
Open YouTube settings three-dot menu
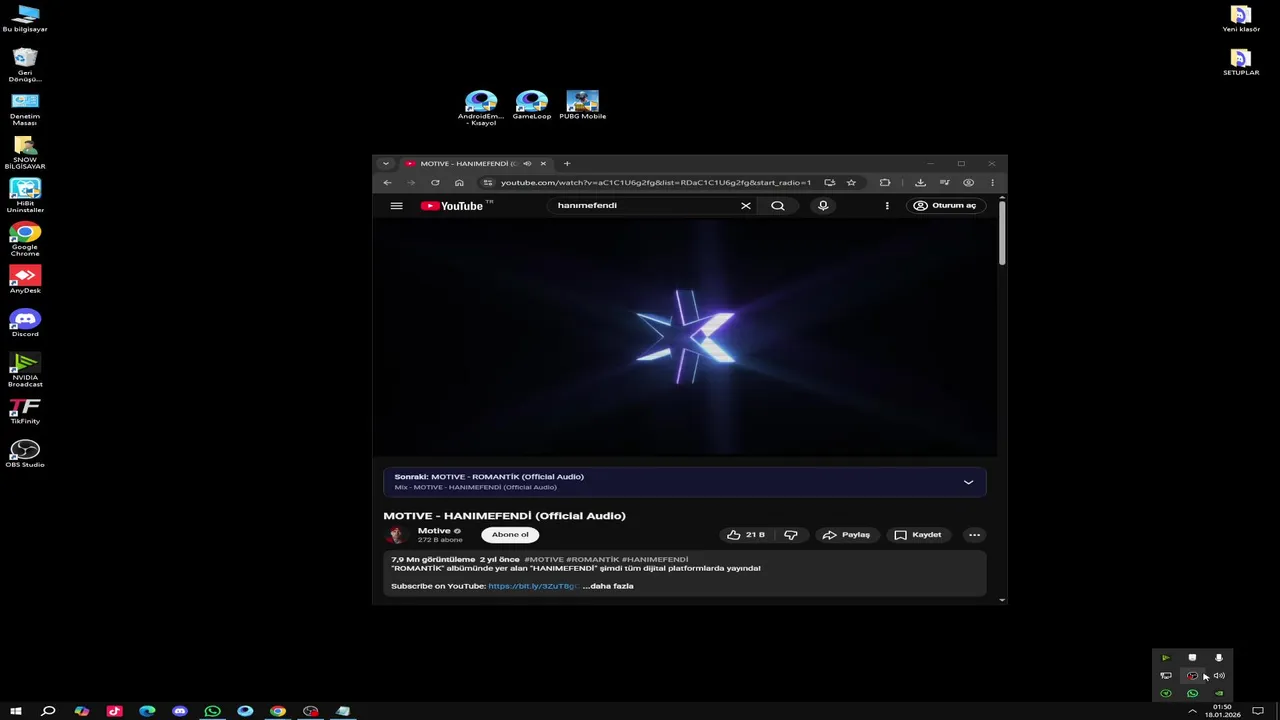coord(886,206)
